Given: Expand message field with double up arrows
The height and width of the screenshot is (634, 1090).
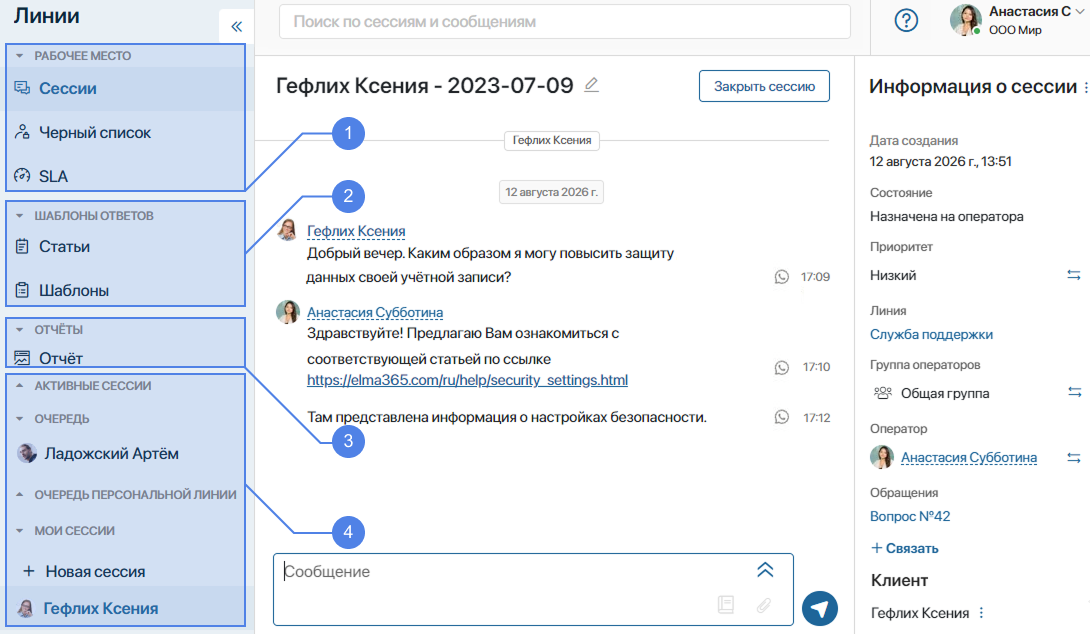Looking at the screenshot, I should coord(765,570).
